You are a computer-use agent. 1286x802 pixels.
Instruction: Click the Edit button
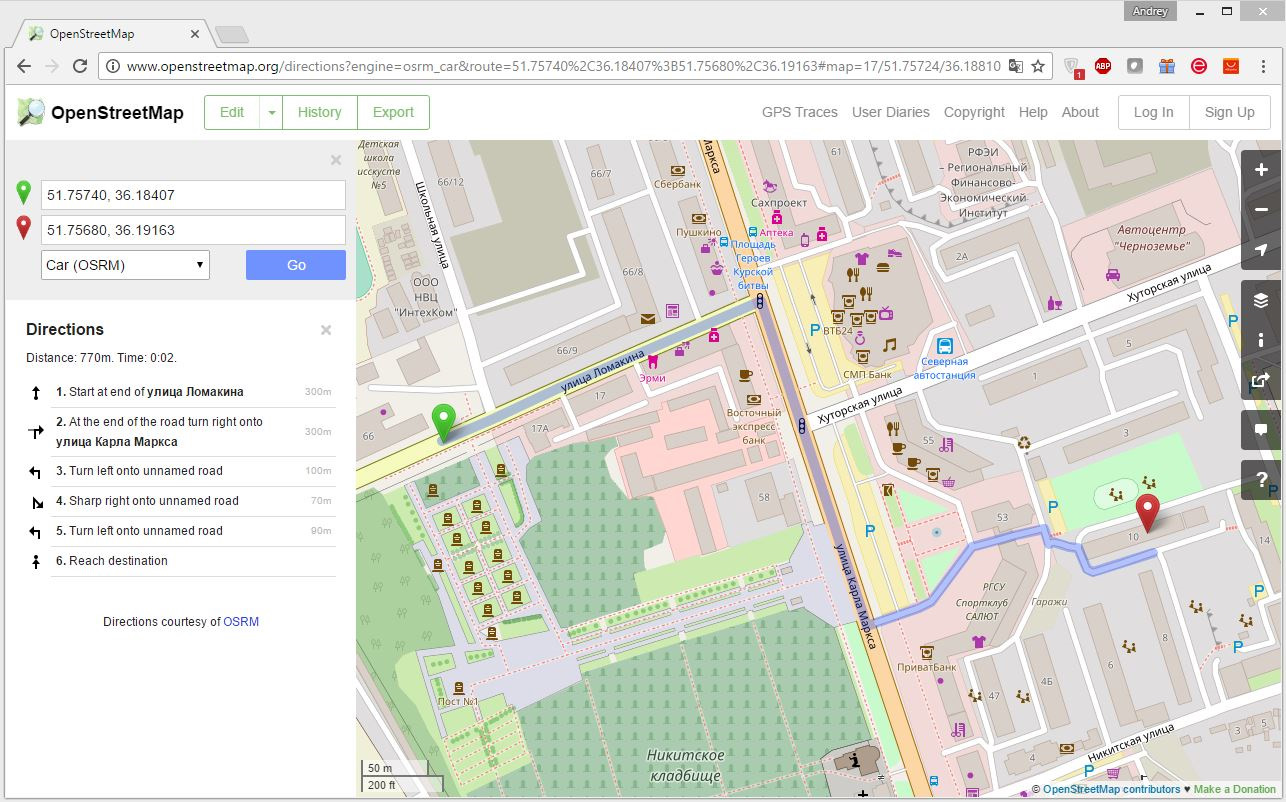click(x=232, y=113)
